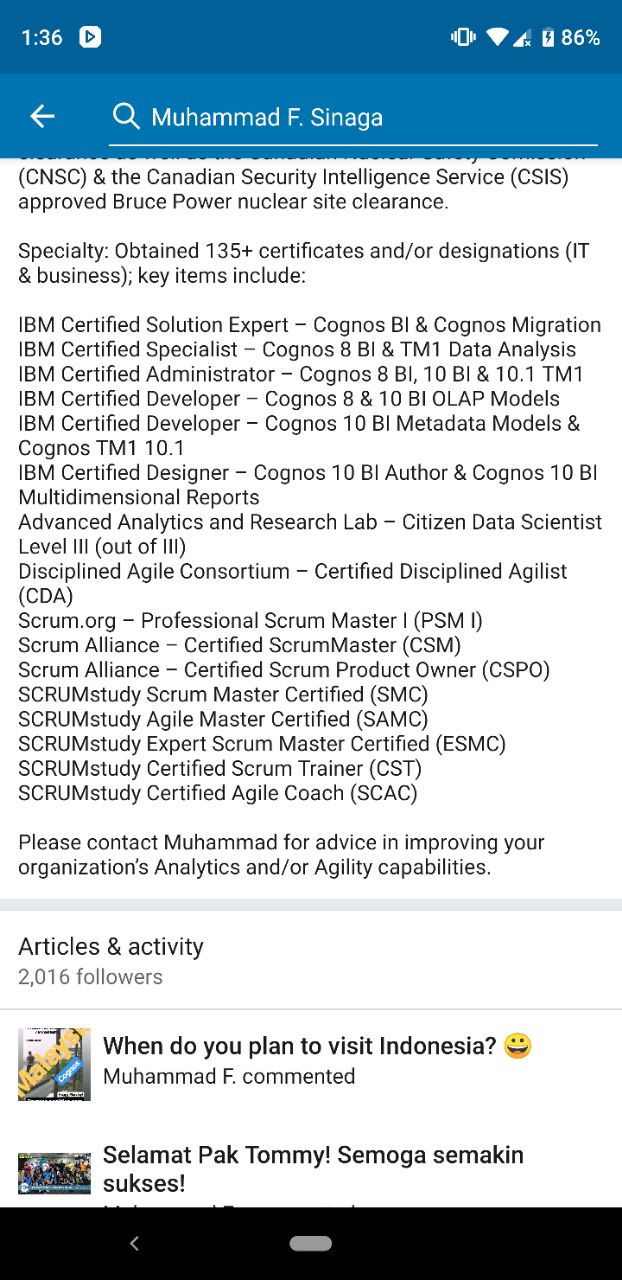Tap the back arrow in the search header
622x1280 pixels.
coord(42,117)
